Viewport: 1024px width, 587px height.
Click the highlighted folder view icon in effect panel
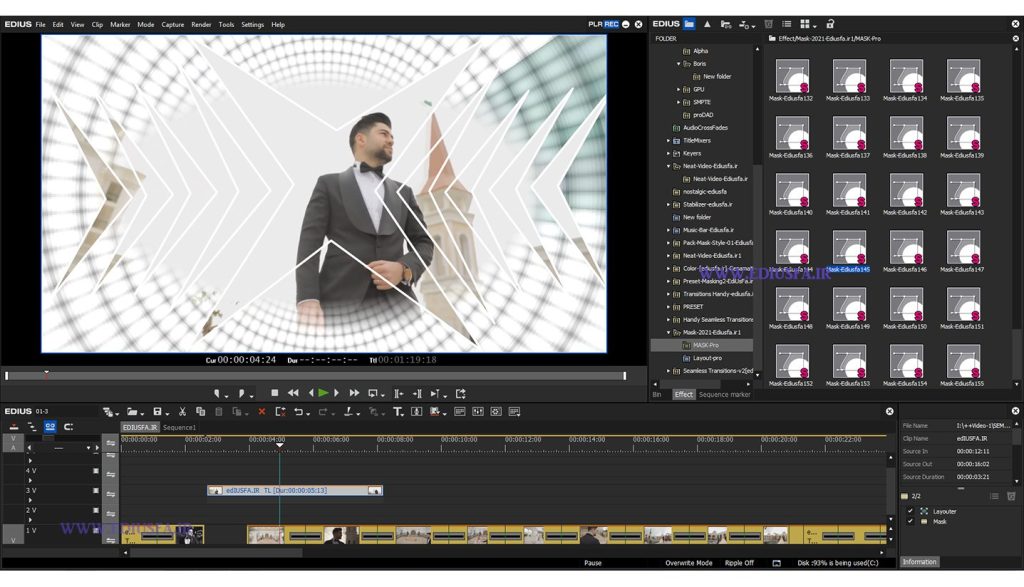click(689, 24)
